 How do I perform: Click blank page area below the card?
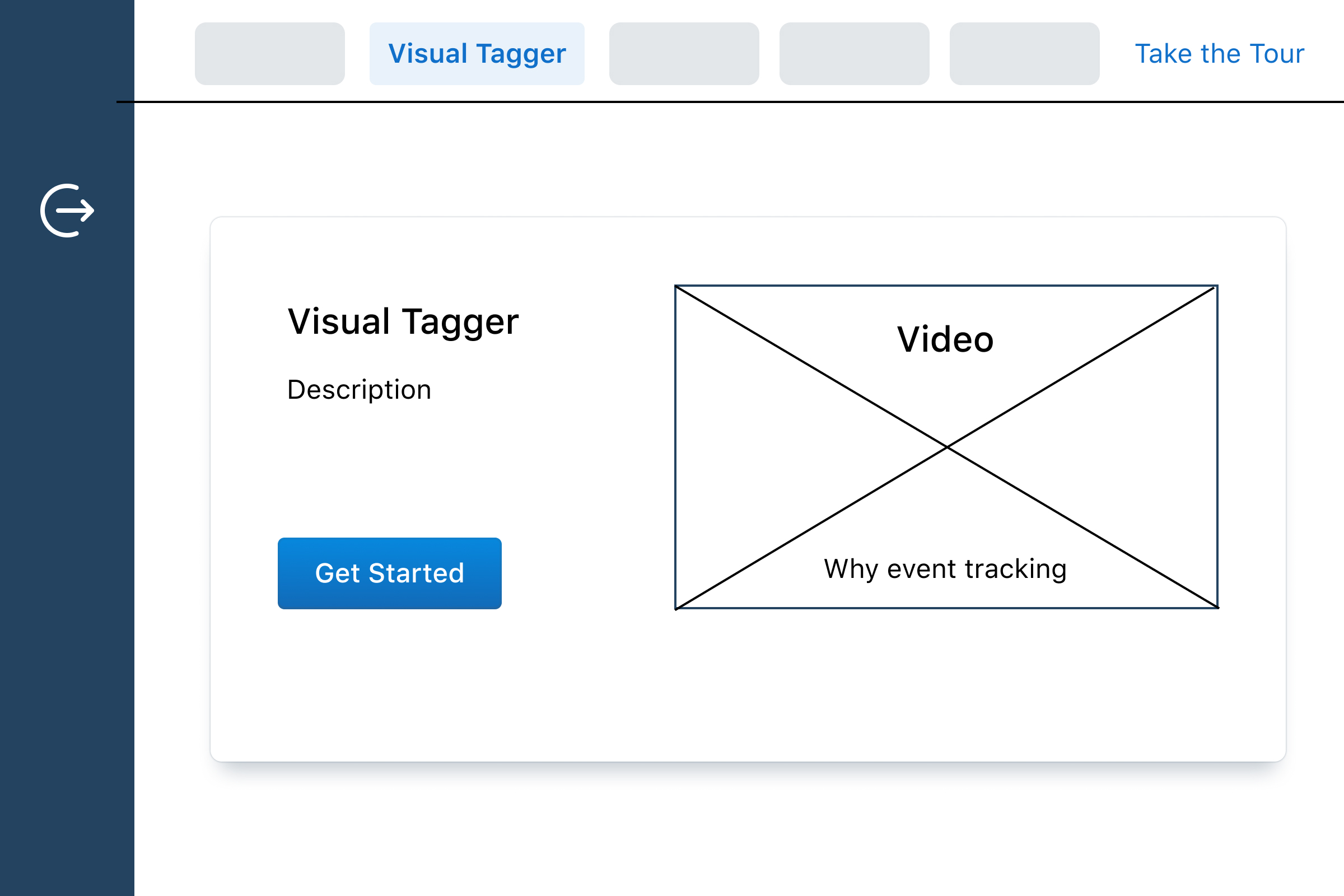pyautogui.click(x=743, y=834)
